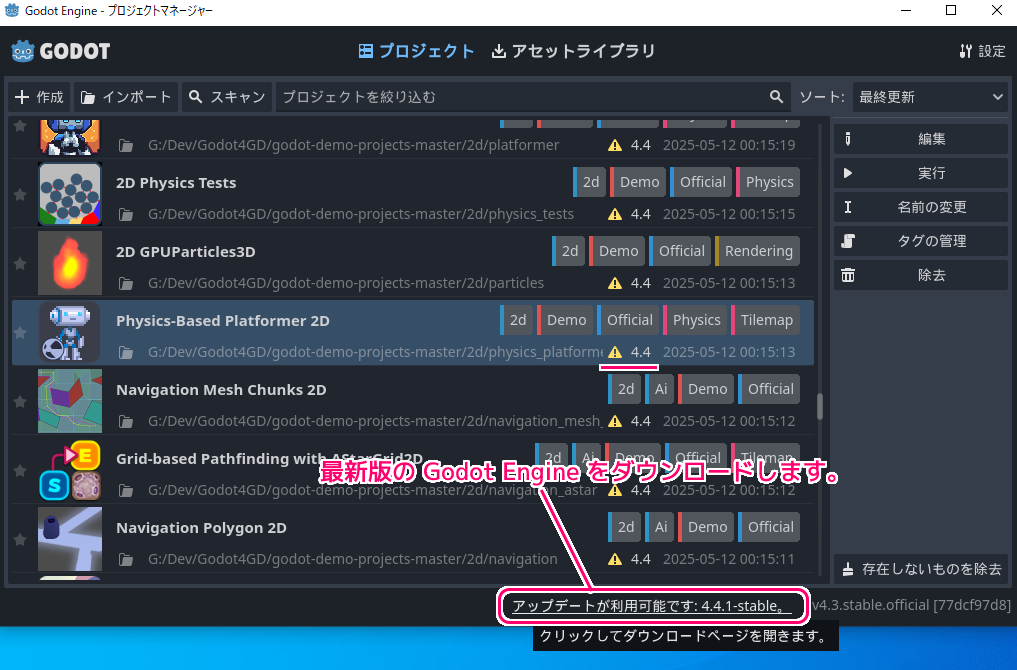Open folder icon for physics_platformer path

click(126, 352)
